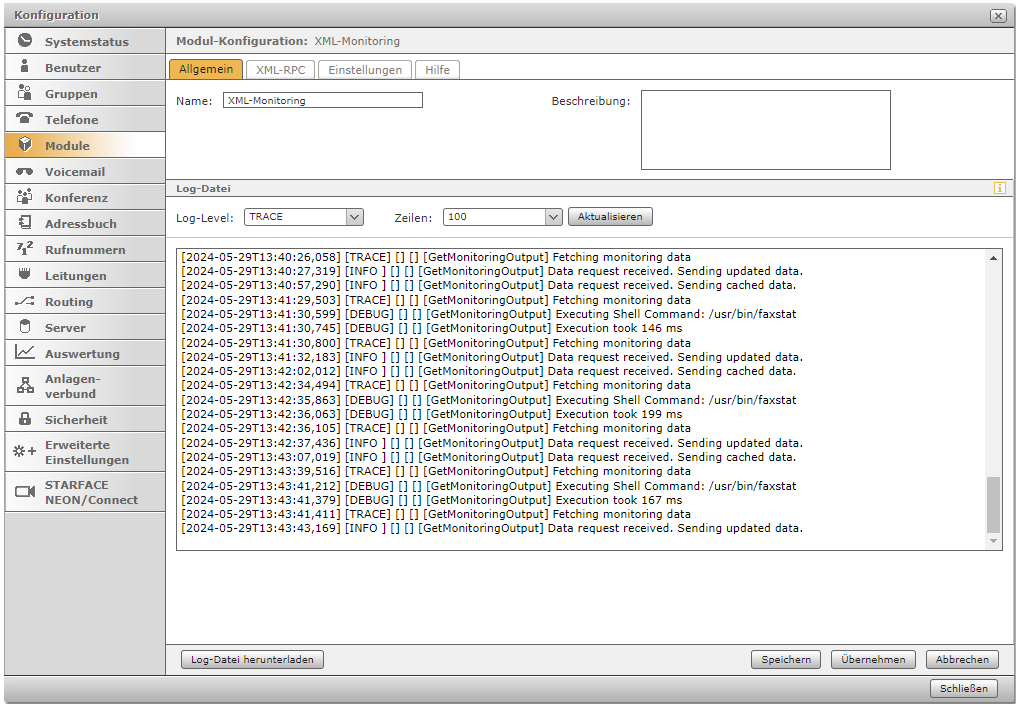1016x704 pixels.
Task: Select the Adressbuch book icon
Action: (25, 223)
